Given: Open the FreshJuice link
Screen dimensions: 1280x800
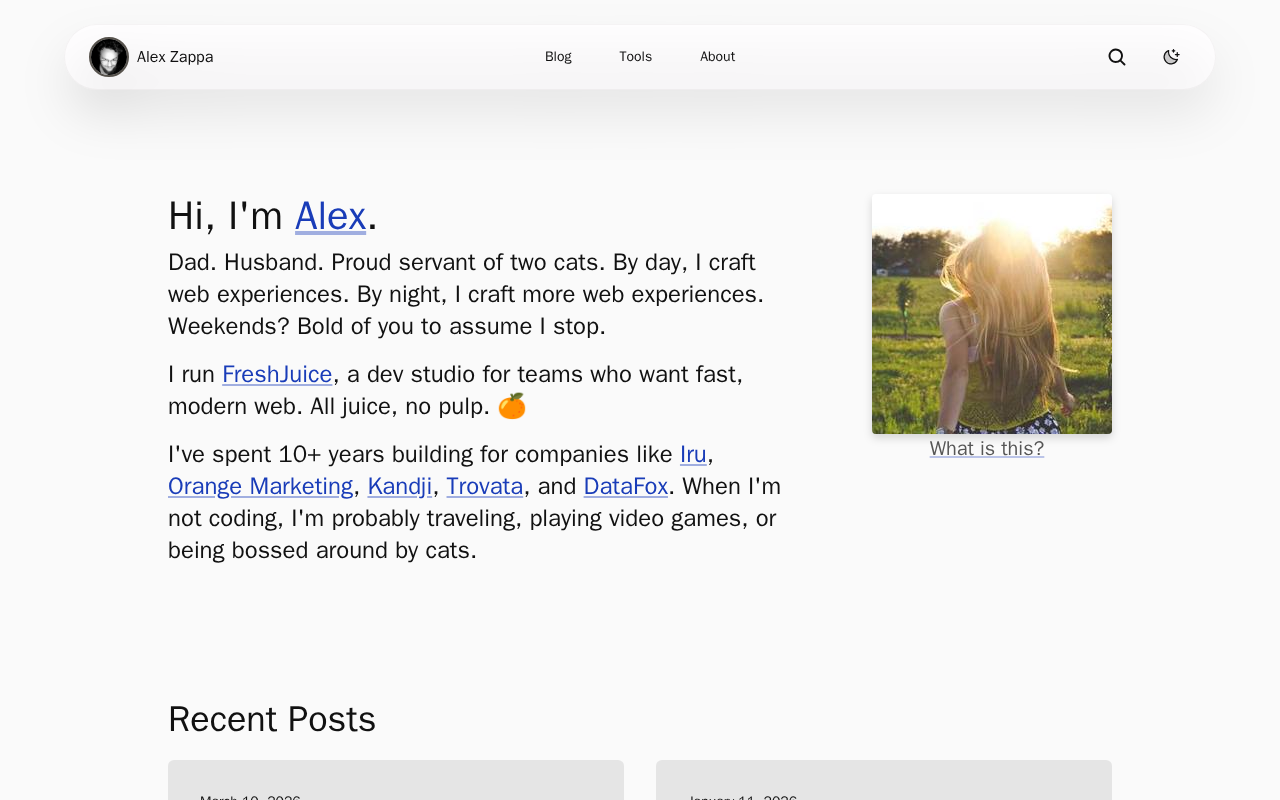Looking at the screenshot, I should pos(277,374).
